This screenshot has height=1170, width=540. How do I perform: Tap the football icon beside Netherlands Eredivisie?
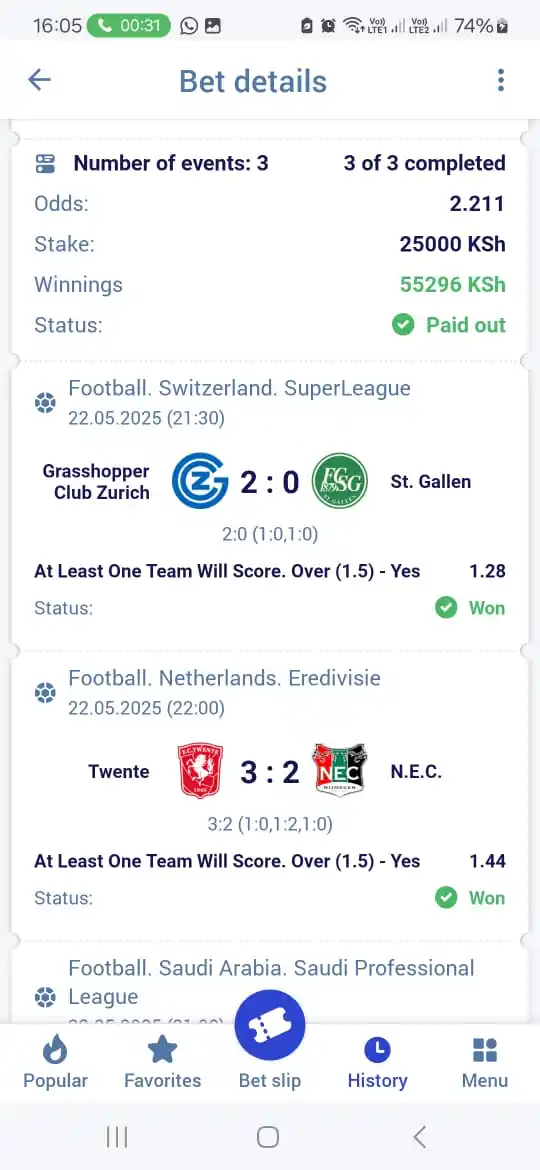(x=45, y=693)
